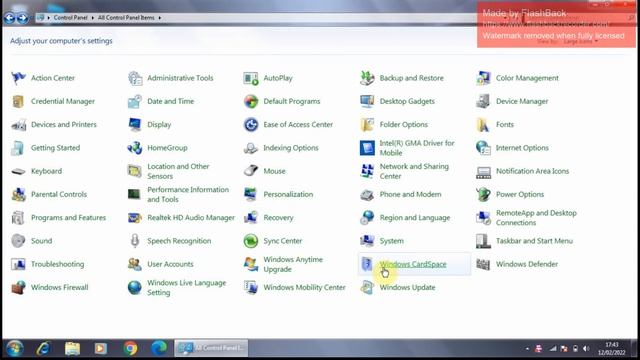Screen dimensions: 640x360
Task: Open Network and Sharing Center
Action: point(414,171)
